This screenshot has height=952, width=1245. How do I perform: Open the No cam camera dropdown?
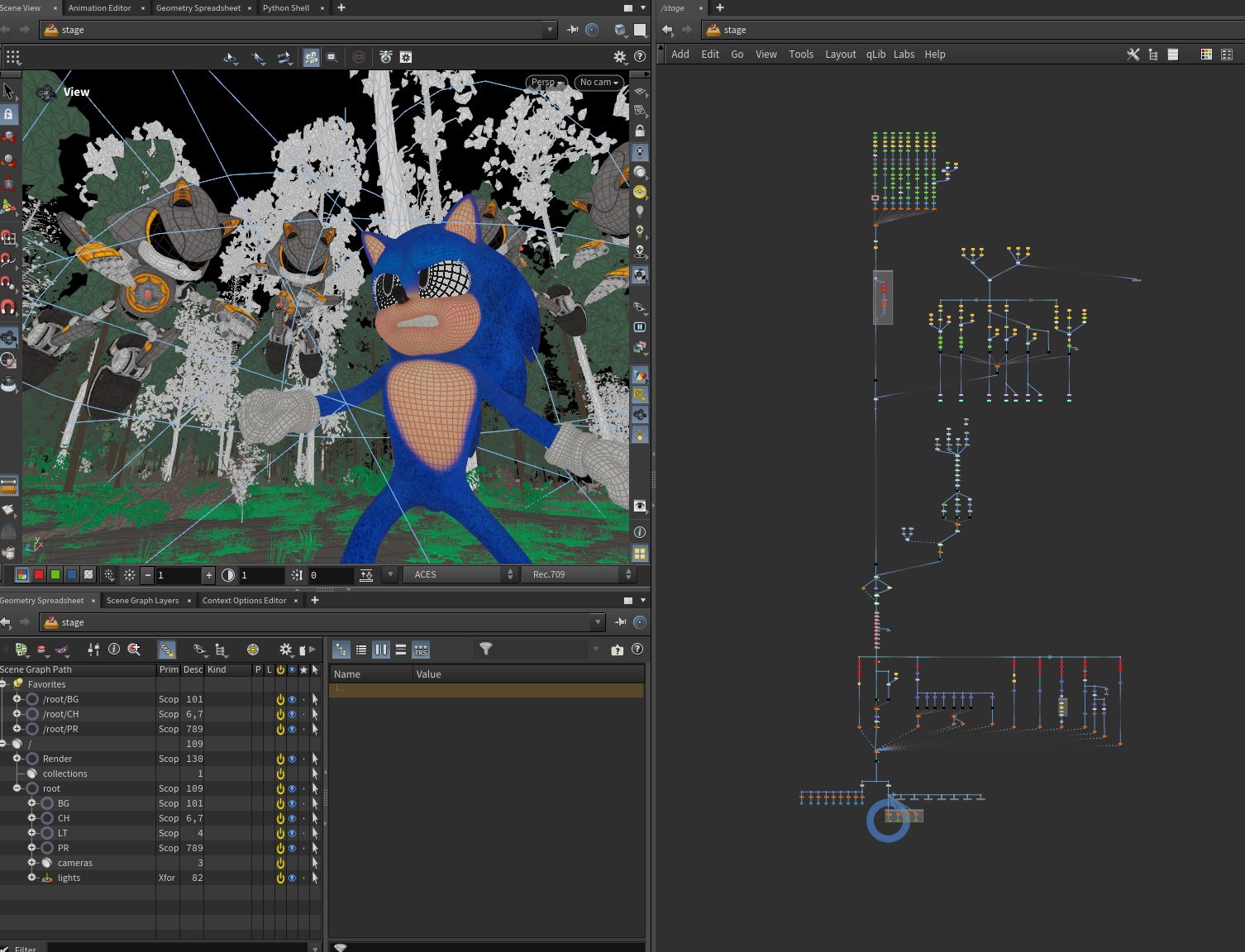click(599, 83)
